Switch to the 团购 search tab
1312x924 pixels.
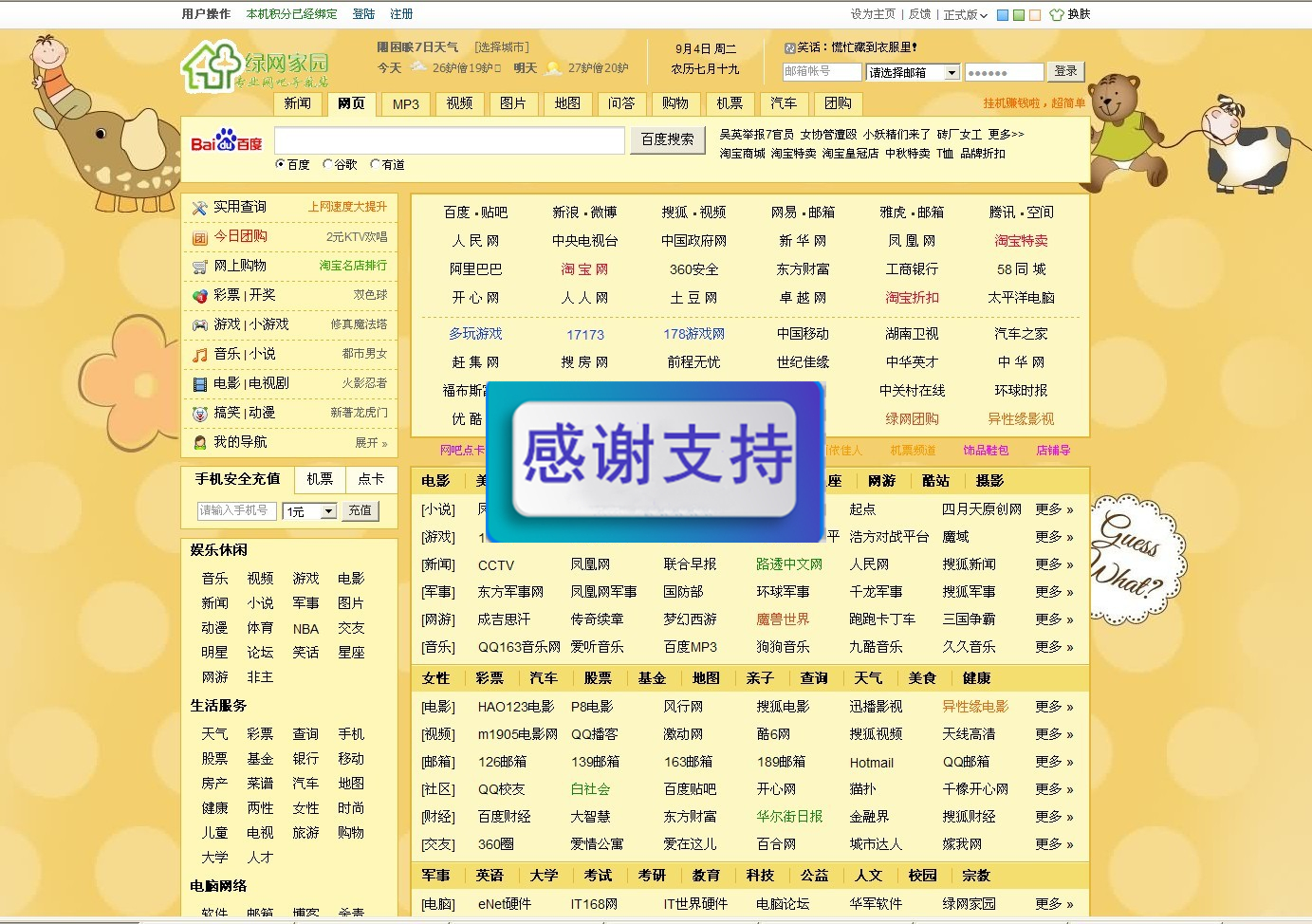pyautogui.click(x=838, y=103)
